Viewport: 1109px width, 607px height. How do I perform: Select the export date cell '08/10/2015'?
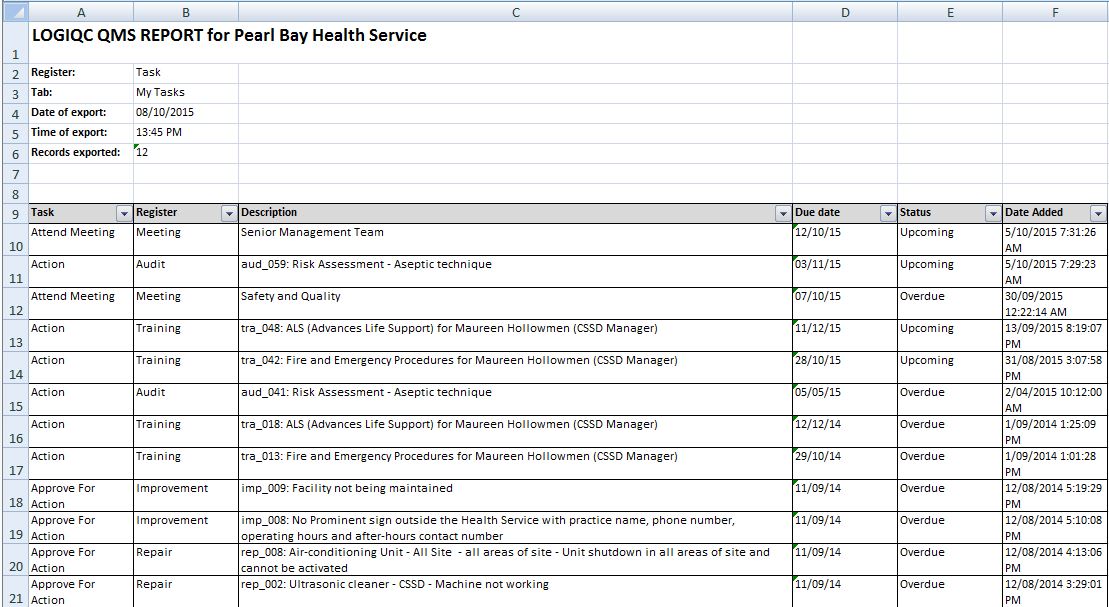coord(185,112)
